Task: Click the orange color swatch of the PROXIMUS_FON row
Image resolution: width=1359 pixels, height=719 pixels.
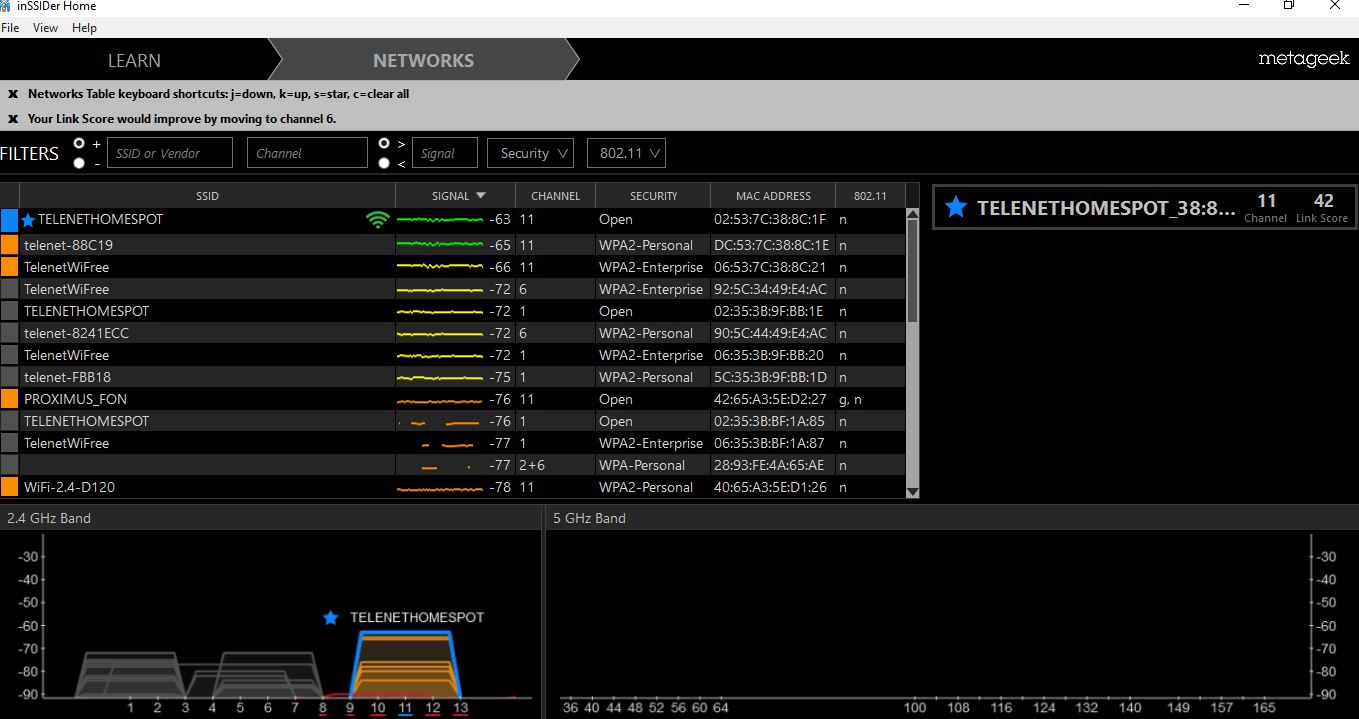Action: tap(10, 399)
